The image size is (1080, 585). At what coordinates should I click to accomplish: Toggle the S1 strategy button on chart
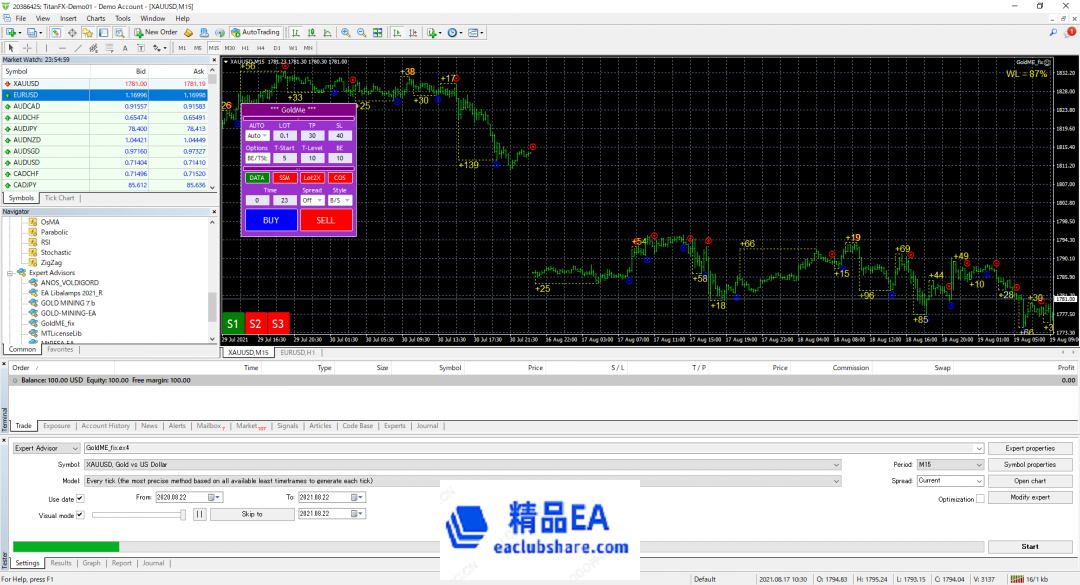(x=233, y=323)
